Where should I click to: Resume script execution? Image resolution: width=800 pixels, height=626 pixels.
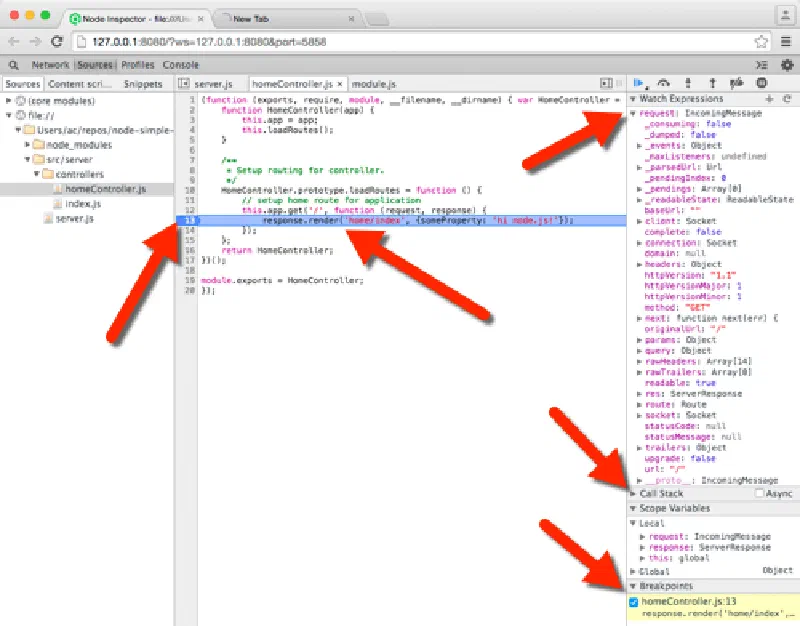[x=639, y=83]
